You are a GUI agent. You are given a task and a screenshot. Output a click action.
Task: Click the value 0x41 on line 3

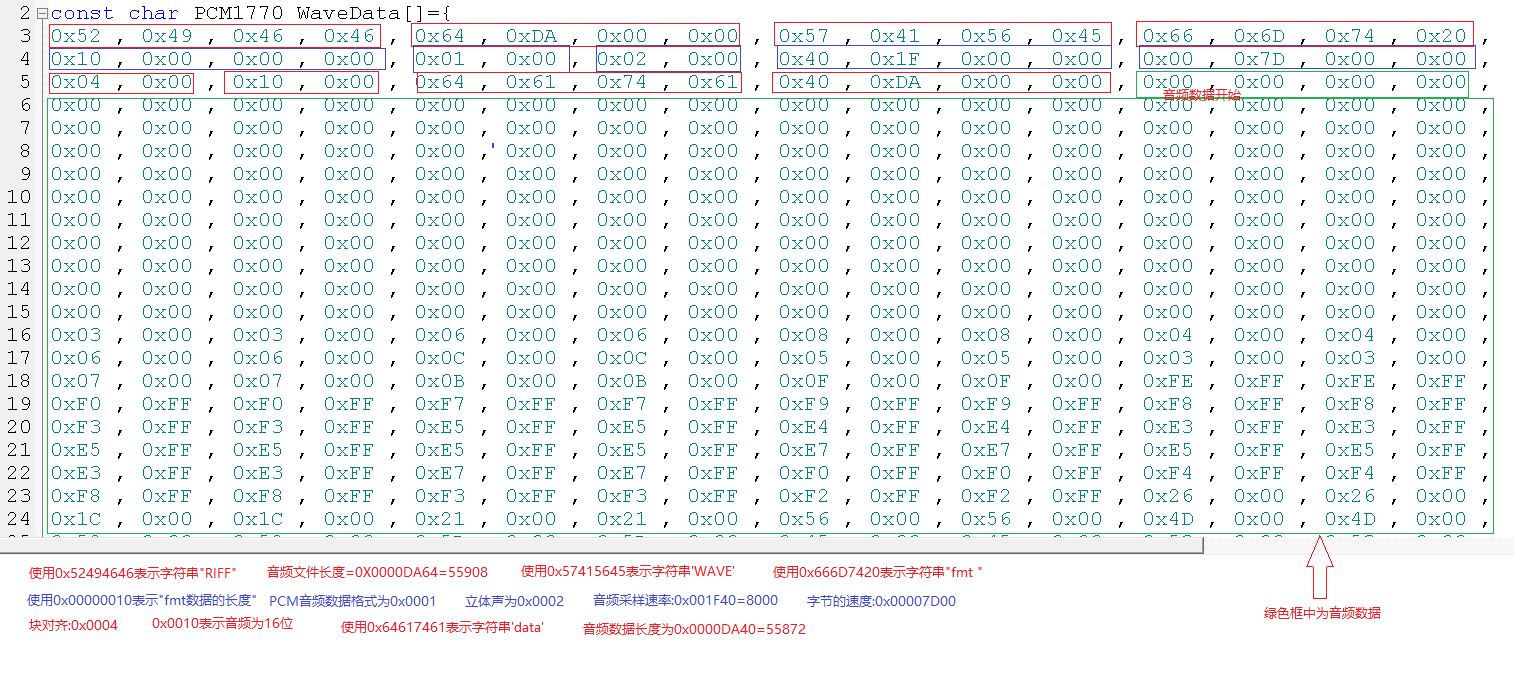[895, 36]
